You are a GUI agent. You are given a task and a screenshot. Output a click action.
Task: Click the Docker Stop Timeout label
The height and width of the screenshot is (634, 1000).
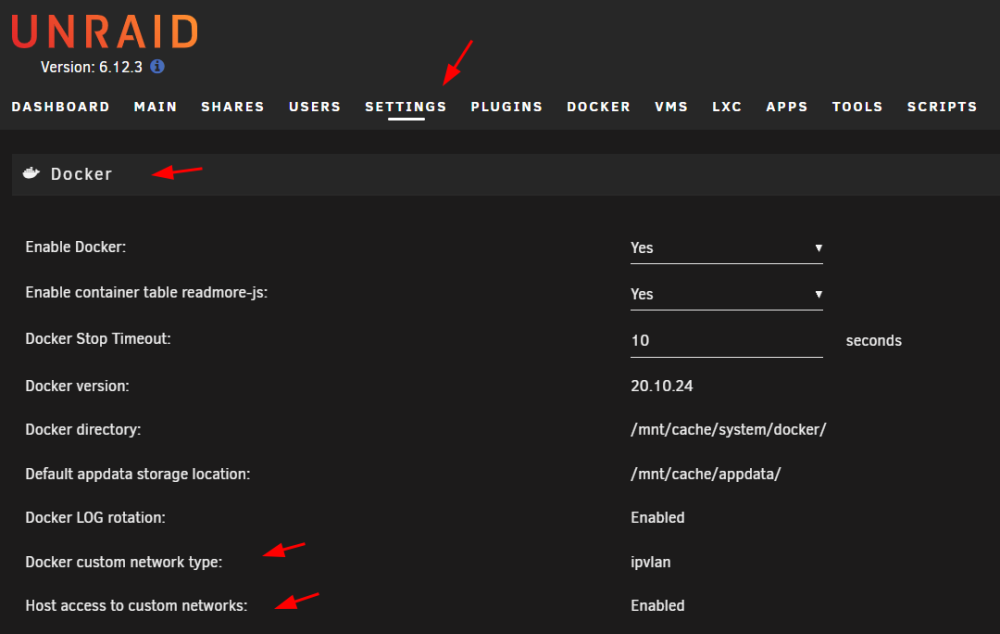98,339
